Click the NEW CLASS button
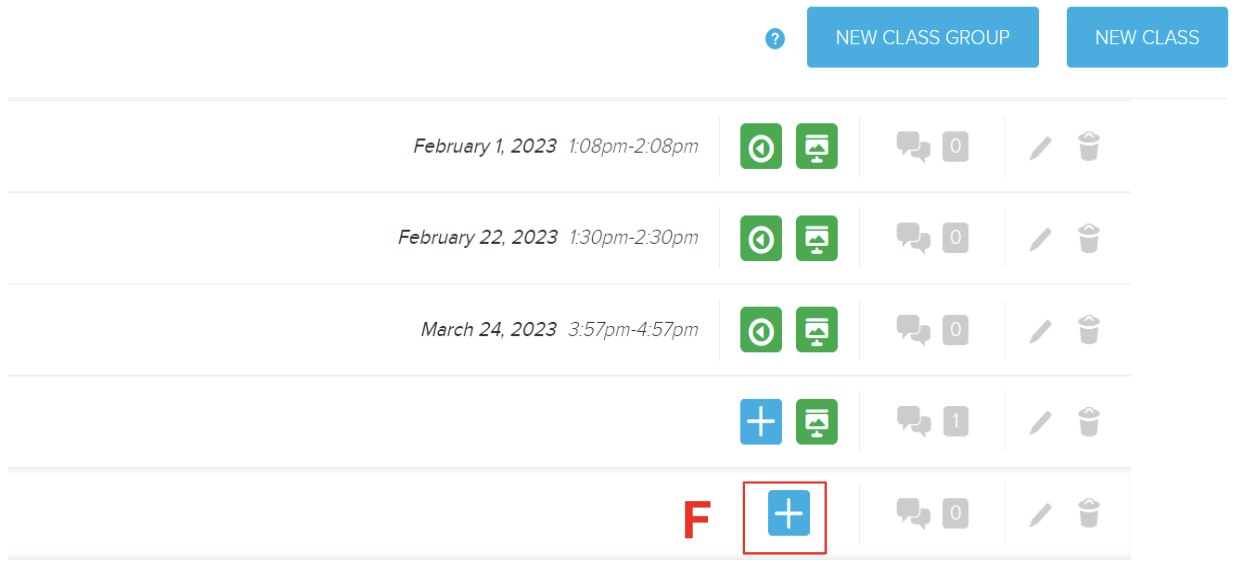 point(1147,37)
